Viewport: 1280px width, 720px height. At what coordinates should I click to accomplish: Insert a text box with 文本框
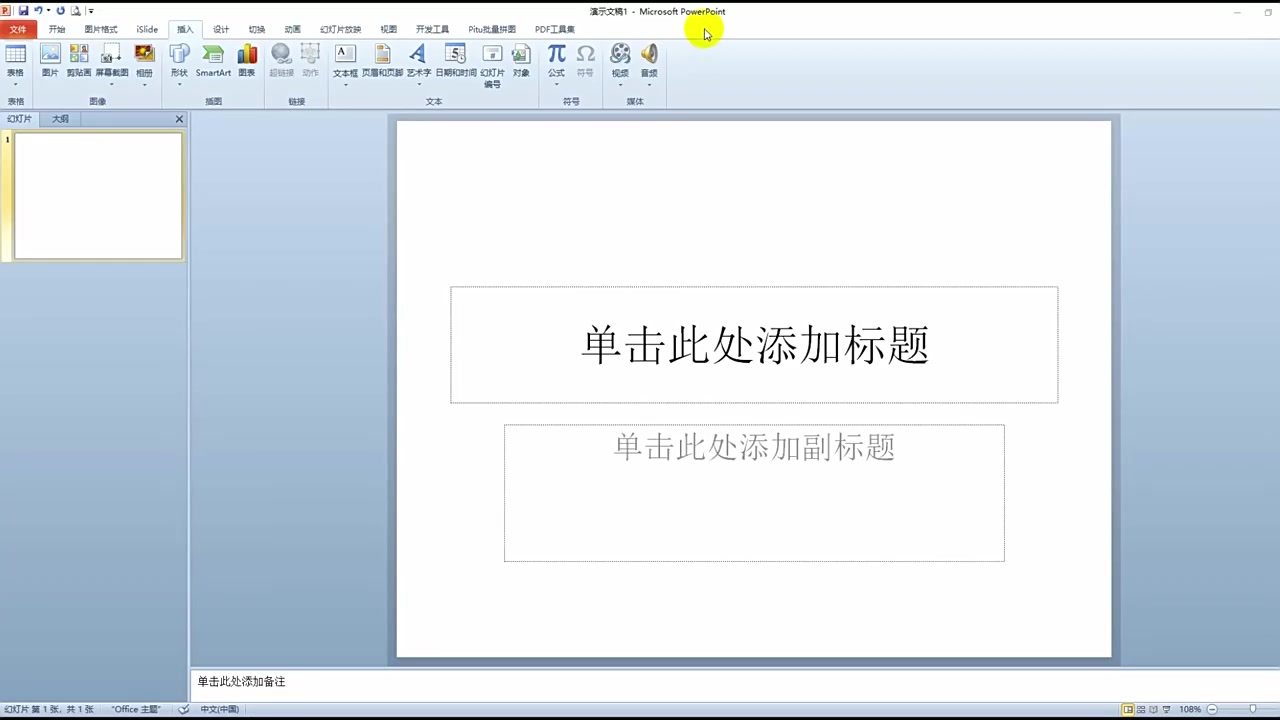click(345, 60)
